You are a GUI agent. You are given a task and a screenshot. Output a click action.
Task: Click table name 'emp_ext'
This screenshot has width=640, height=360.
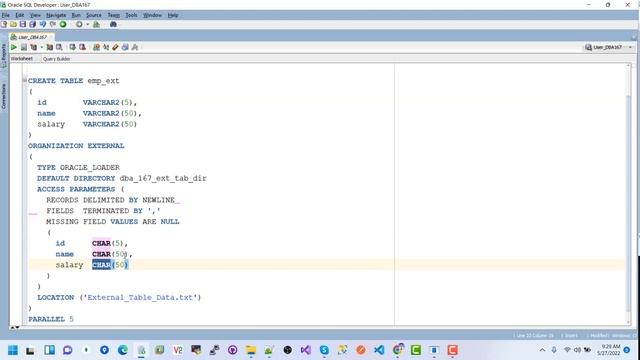point(103,81)
